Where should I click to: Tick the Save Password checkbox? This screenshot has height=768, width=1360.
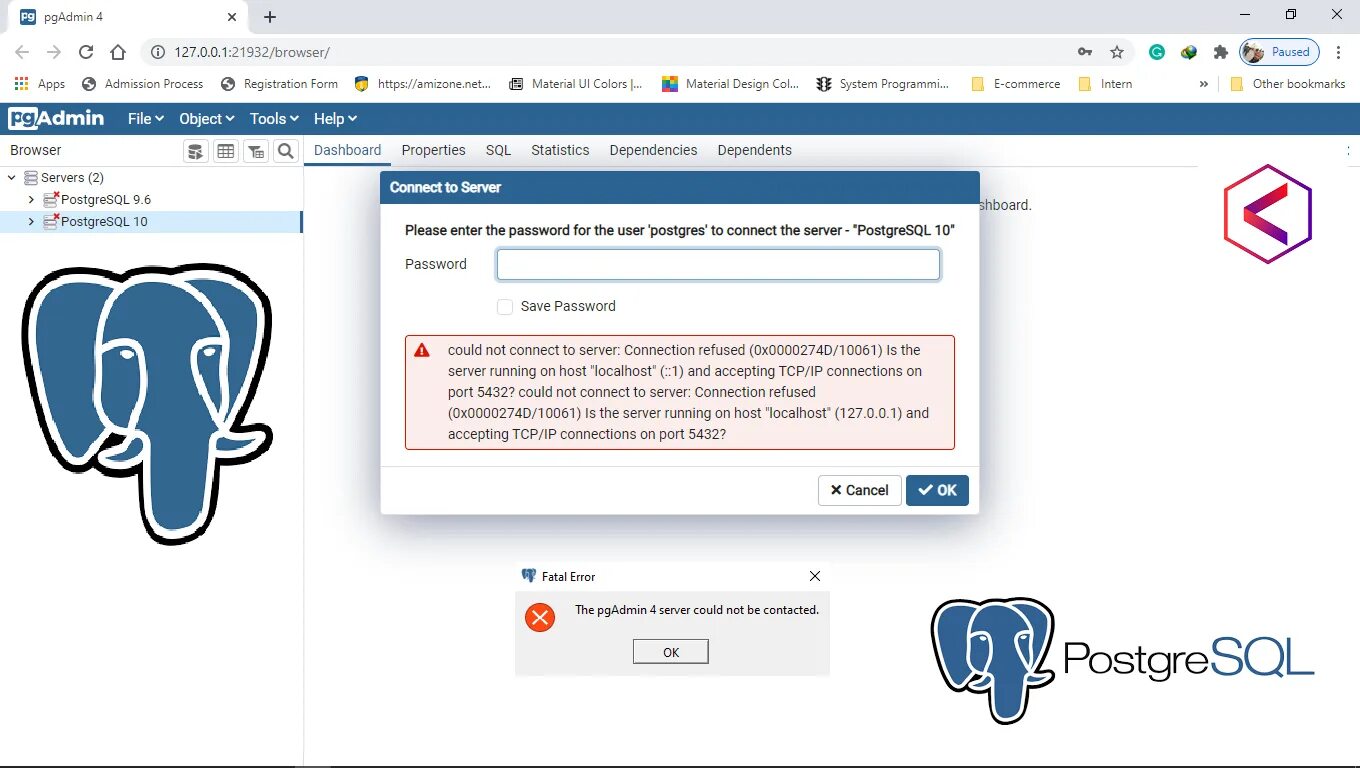click(505, 307)
